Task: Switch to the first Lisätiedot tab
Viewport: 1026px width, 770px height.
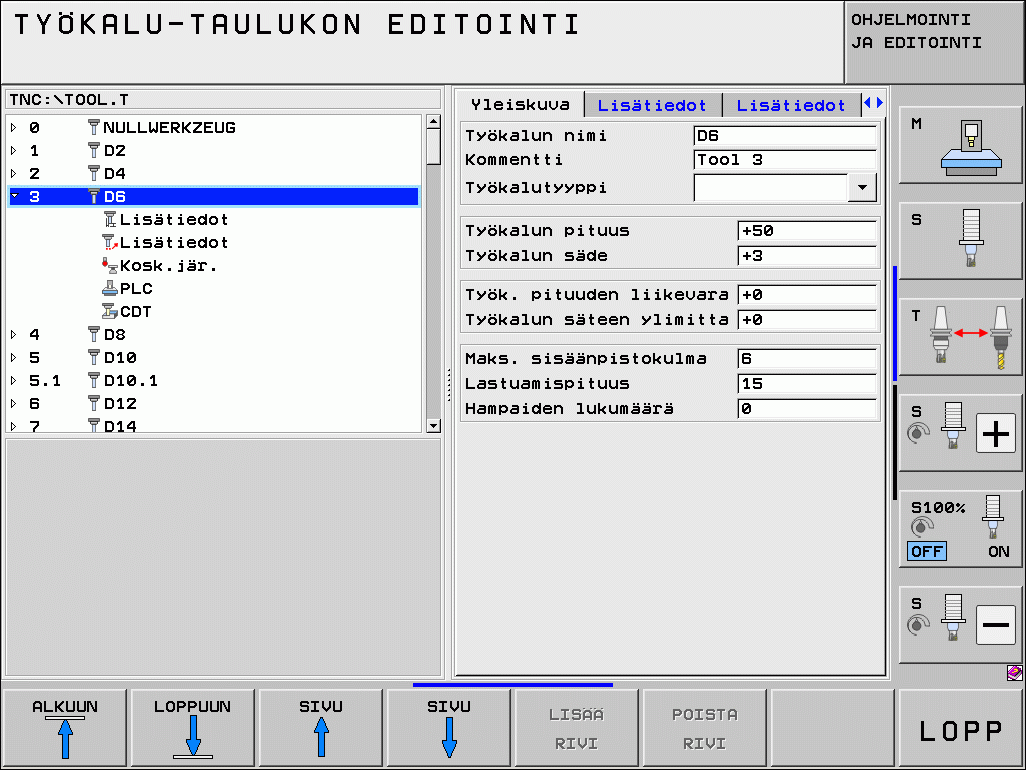Action: pyautogui.click(x=652, y=105)
